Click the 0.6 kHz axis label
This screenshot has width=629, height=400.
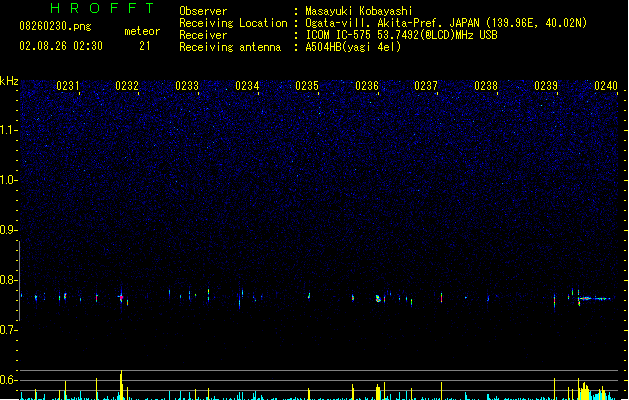(x=8, y=380)
